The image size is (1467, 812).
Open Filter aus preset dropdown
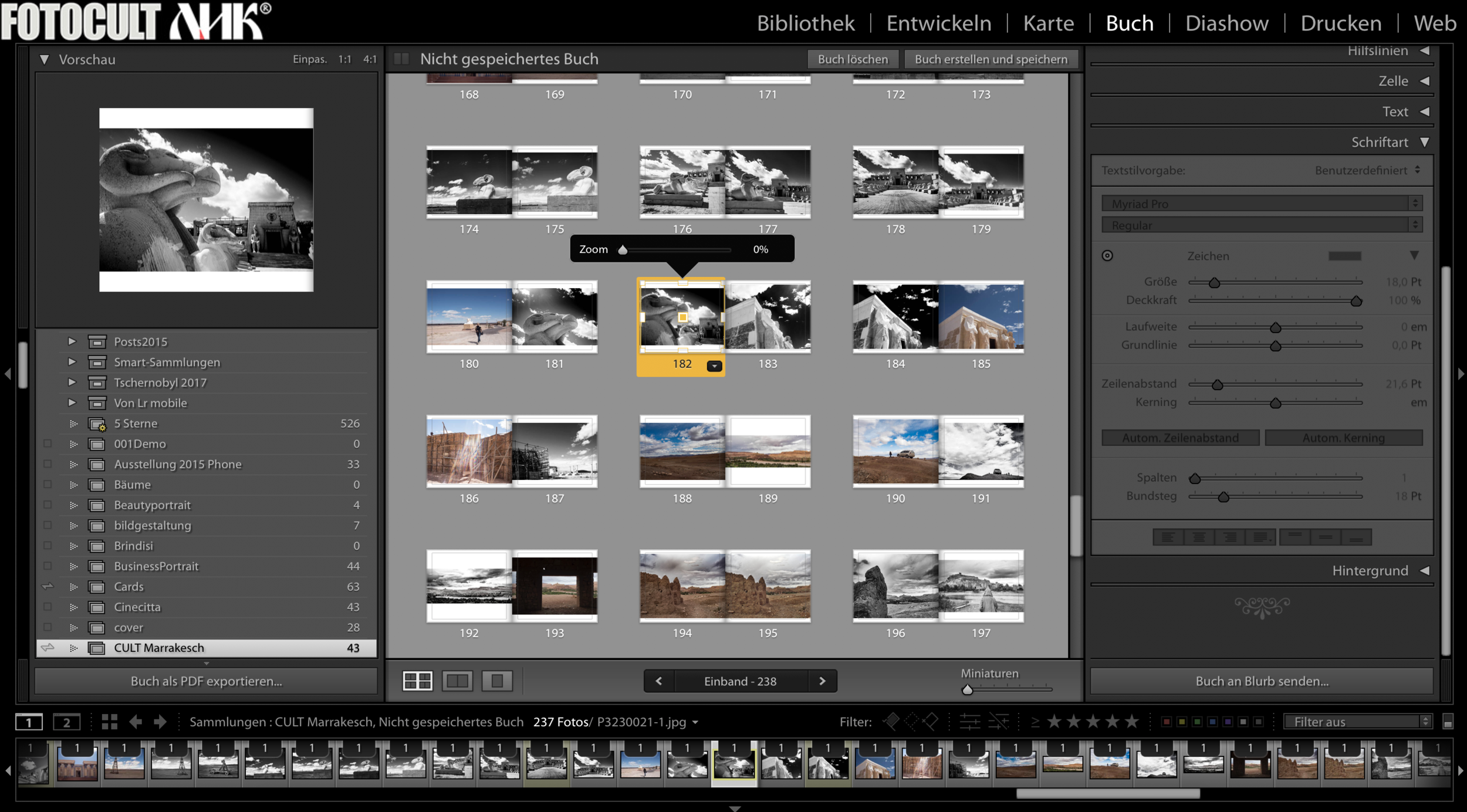pyautogui.click(x=1358, y=722)
